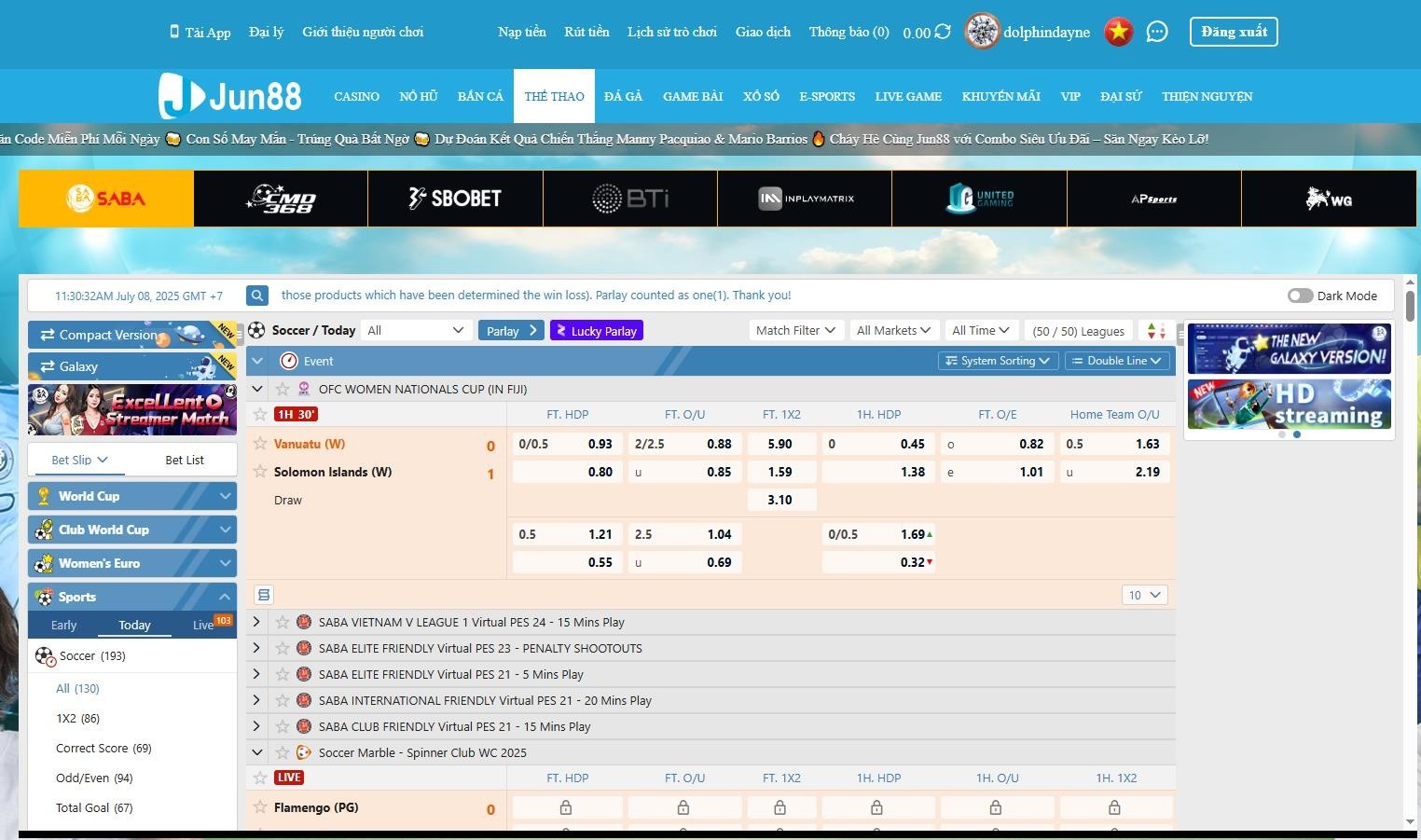Star the SABA Elite Friendly Penalty Shootouts row
1421x840 pixels.
pyautogui.click(x=283, y=648)
